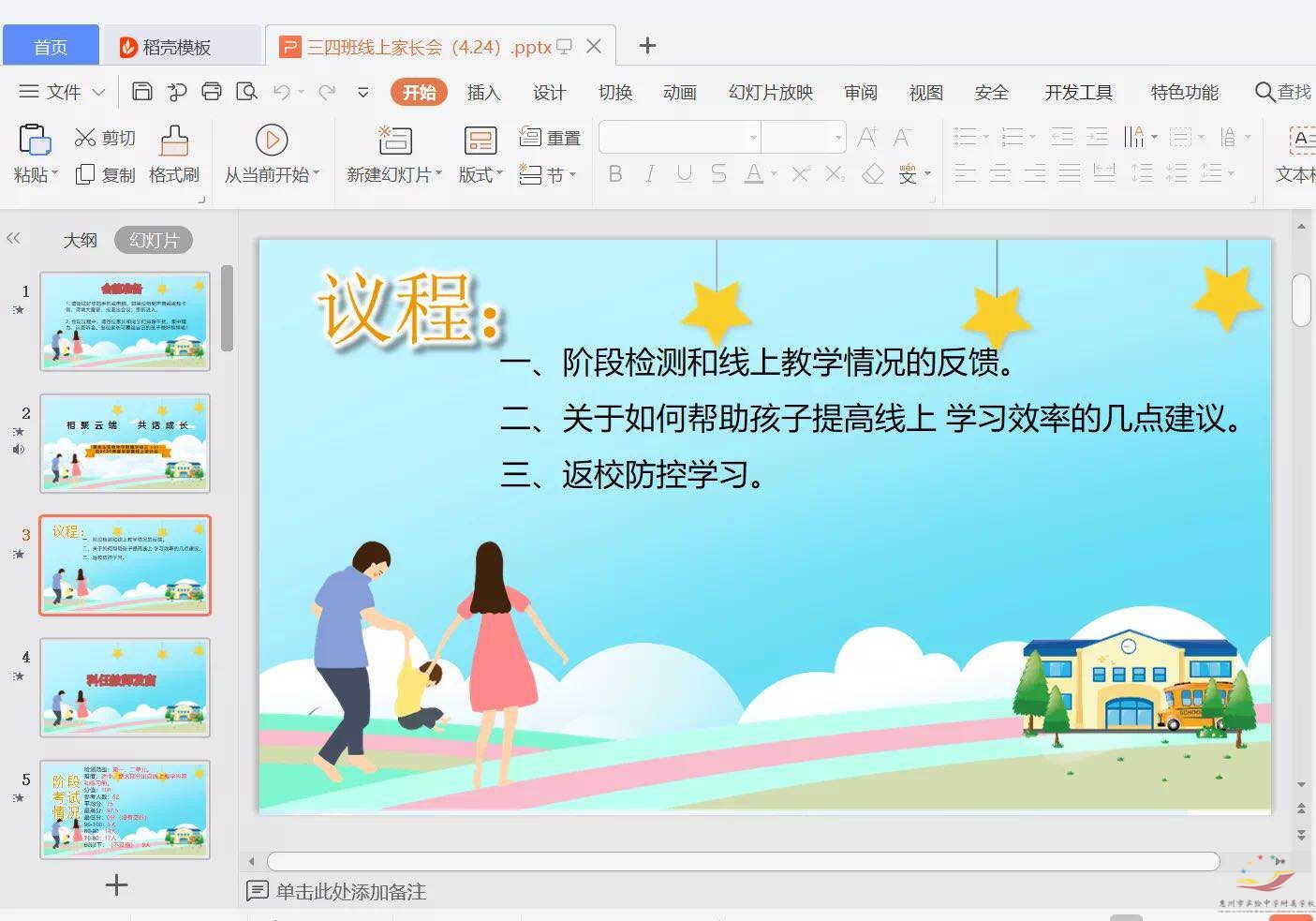1316x921 pixels.
Task: Click the New Slide (新建幻灯片) icon
Action: click(x=394, y=140)
